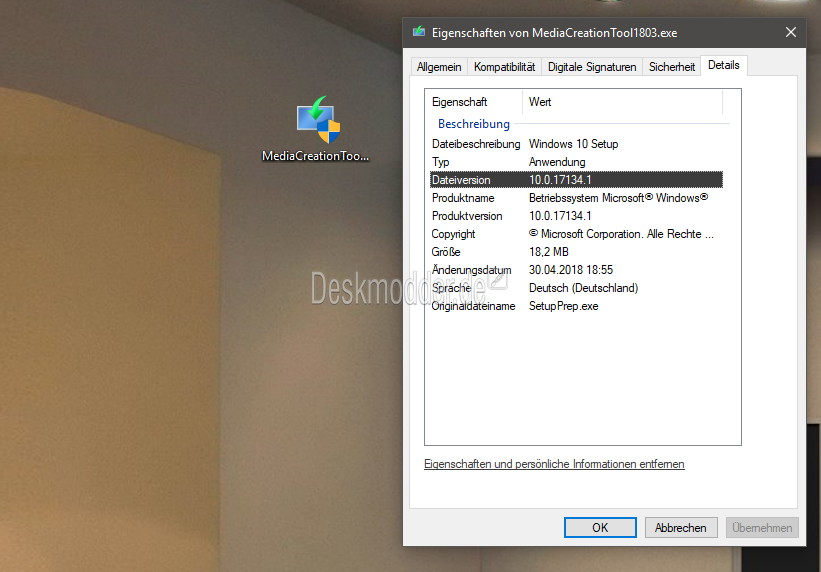Open the Digitale Signaturen tab
Viewport: 821px width, 572px height.
click(592, 67)
